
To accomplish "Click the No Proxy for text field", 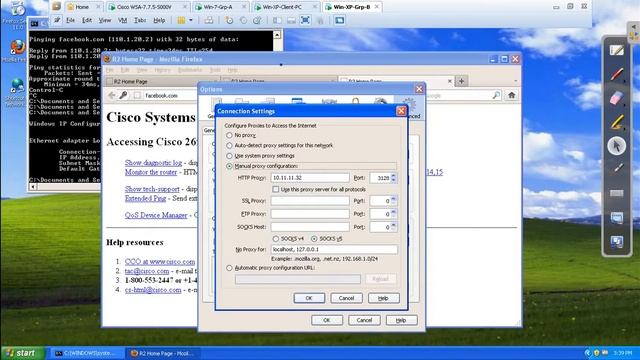I will pos(334,249).
